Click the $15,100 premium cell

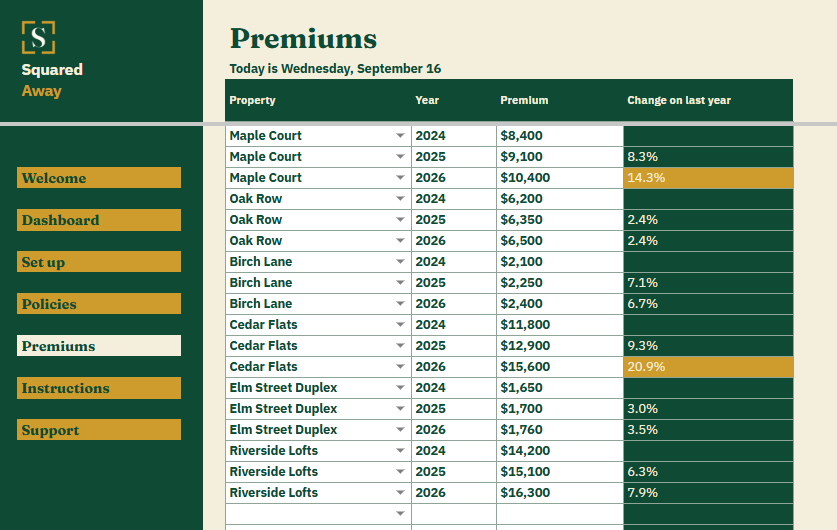point(560,471)
